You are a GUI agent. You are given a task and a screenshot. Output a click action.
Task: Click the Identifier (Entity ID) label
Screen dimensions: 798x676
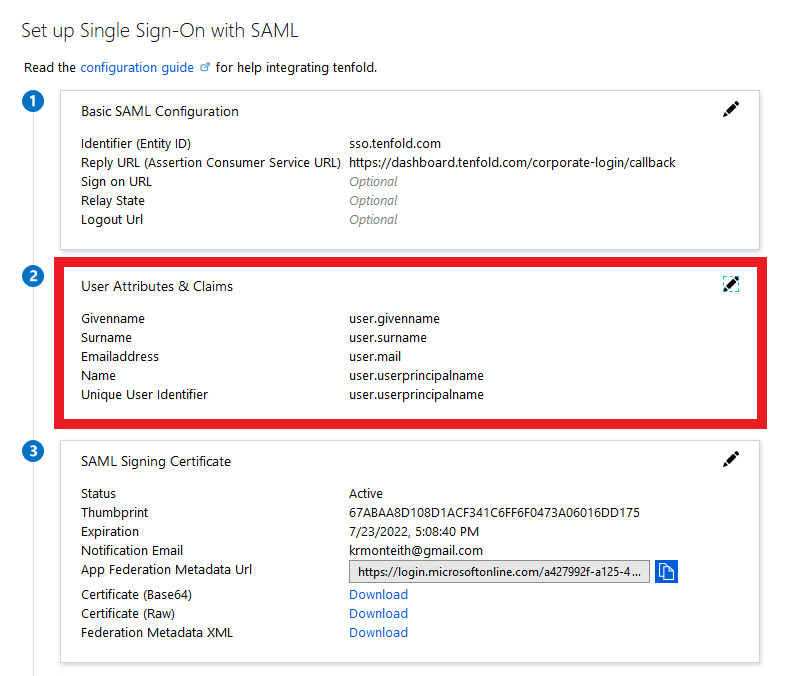[x=136, y=144]
